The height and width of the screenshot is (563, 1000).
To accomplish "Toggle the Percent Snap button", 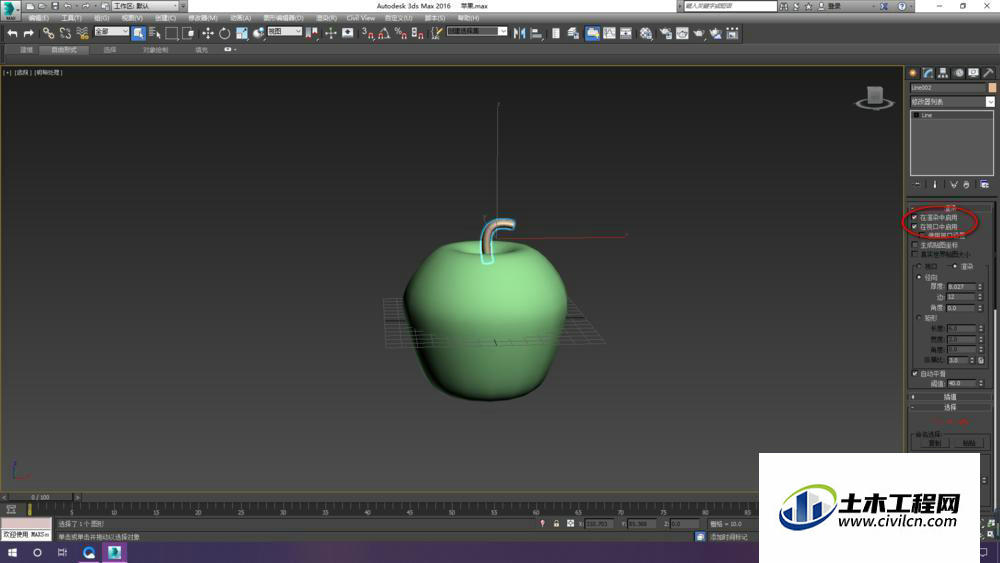I will pos(401,33).
